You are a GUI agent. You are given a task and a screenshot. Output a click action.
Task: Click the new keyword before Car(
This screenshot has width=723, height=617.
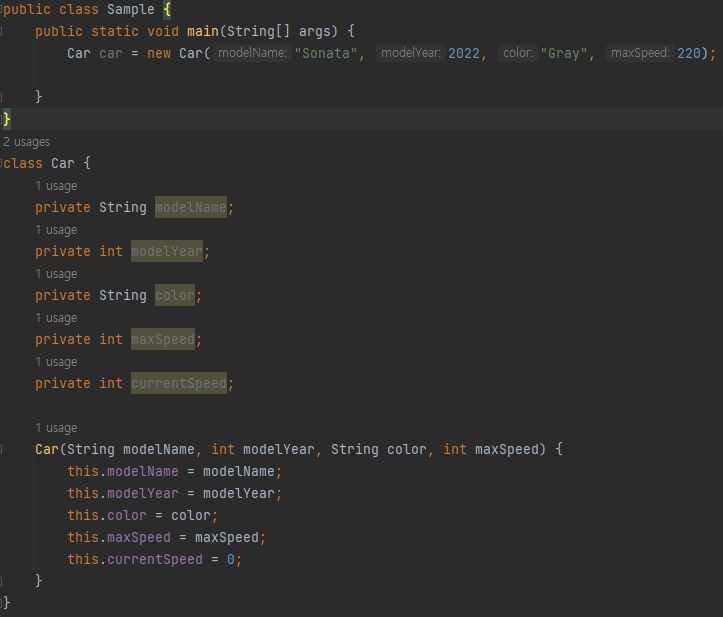coord(159,53)
